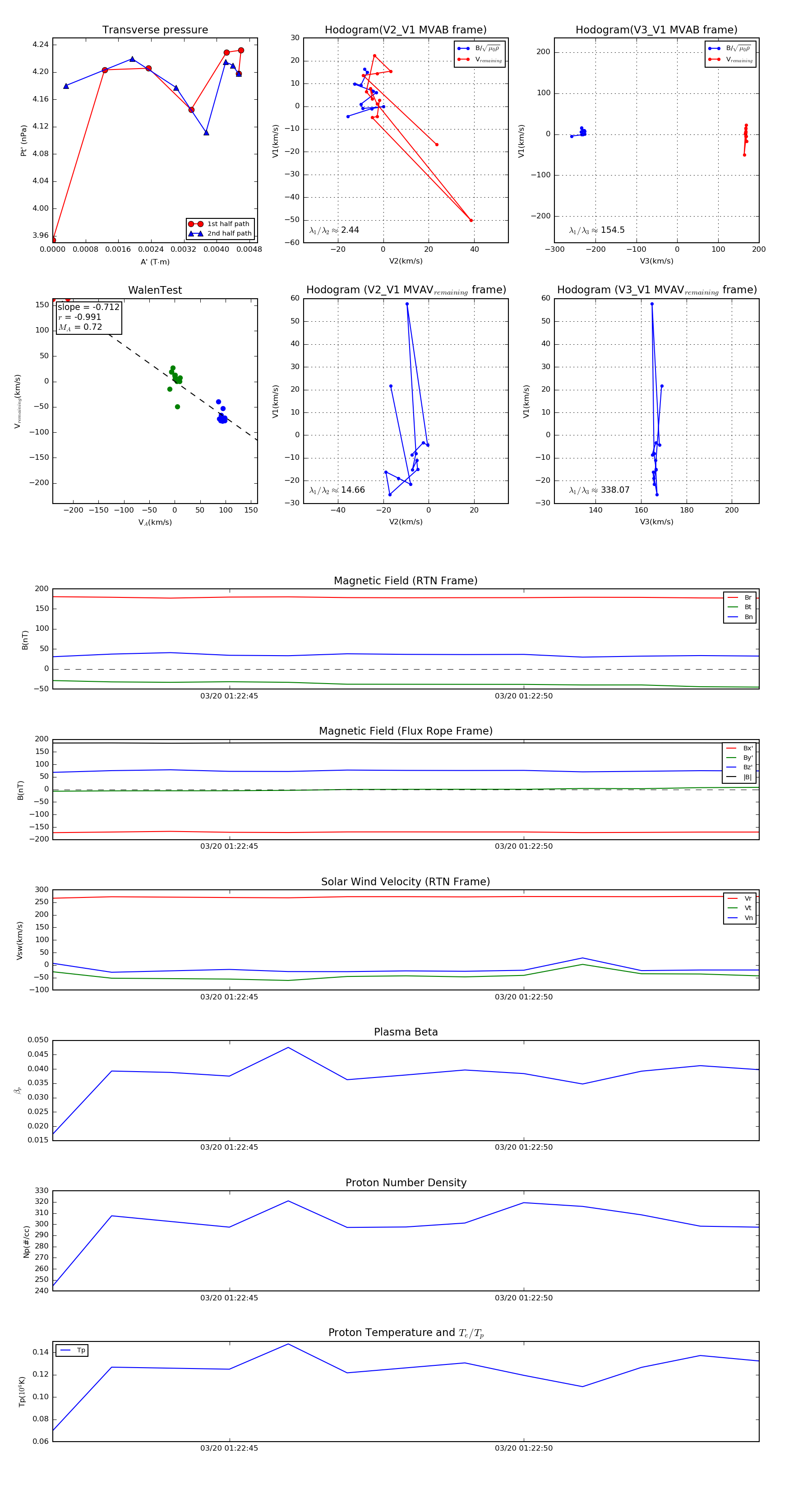
Task: Click the Bz' legend entry
Action: pyautogui.click(x=740, y=767)
